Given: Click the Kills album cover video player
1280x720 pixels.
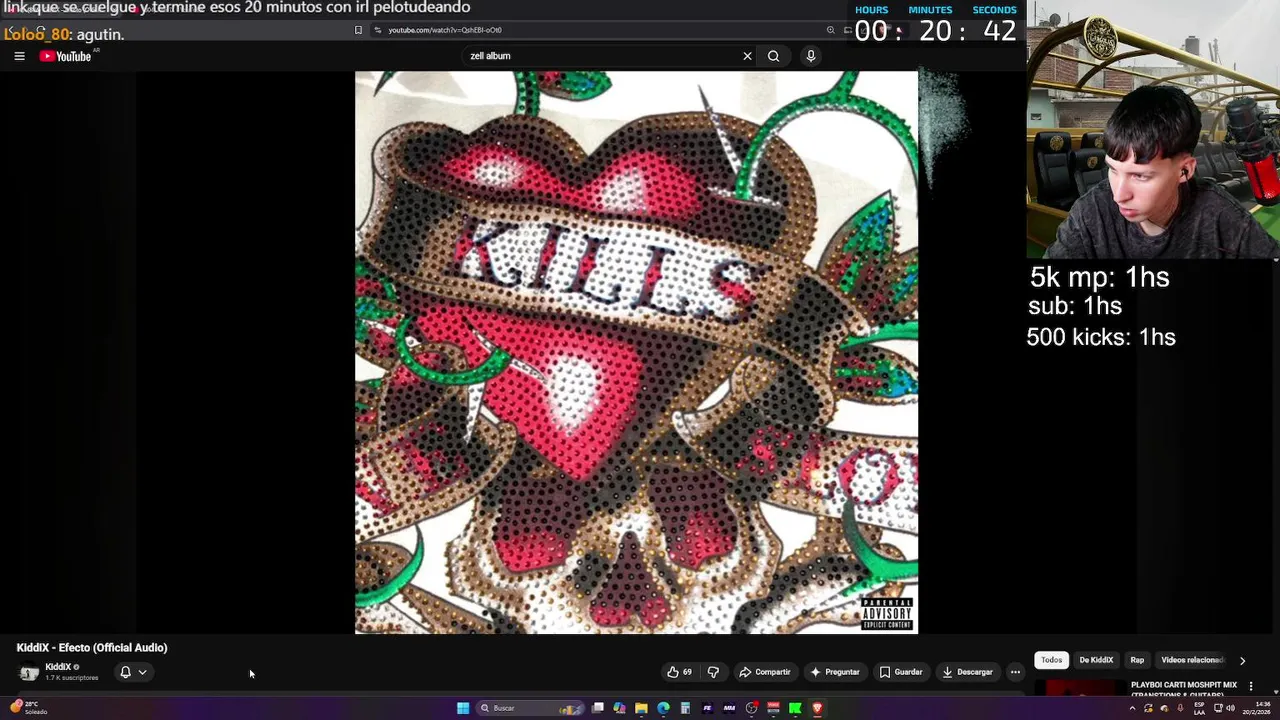Looking at the screenshot, I should click(x=636, y=352).
